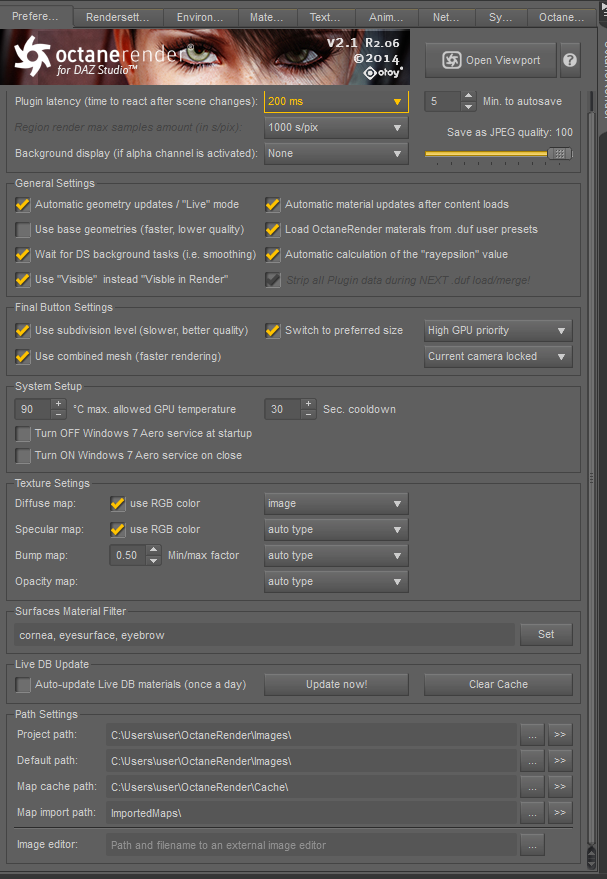Toggle Use combined mesh checkbox

coord(23,357)
